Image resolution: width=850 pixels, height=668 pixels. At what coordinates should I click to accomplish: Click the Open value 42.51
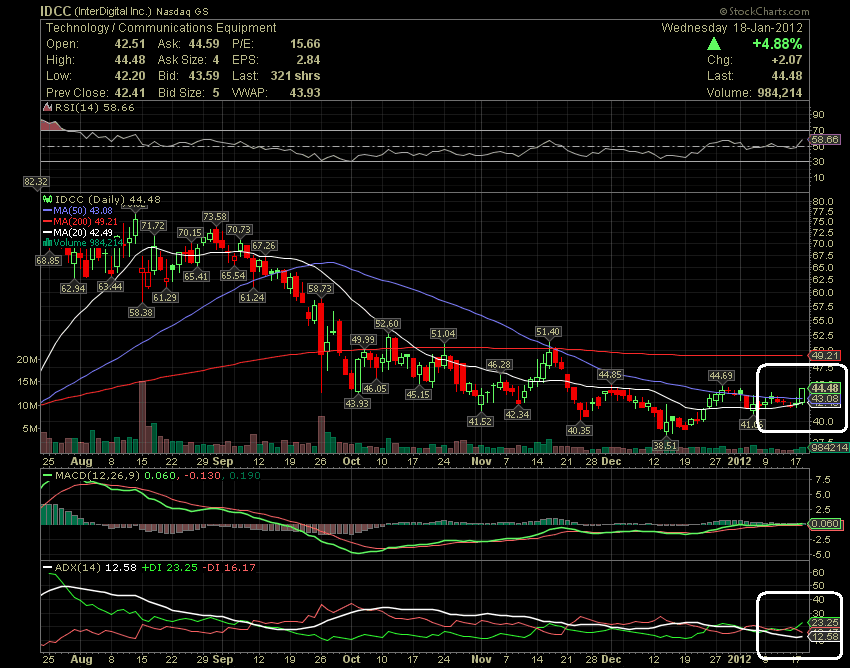point(130,44)
